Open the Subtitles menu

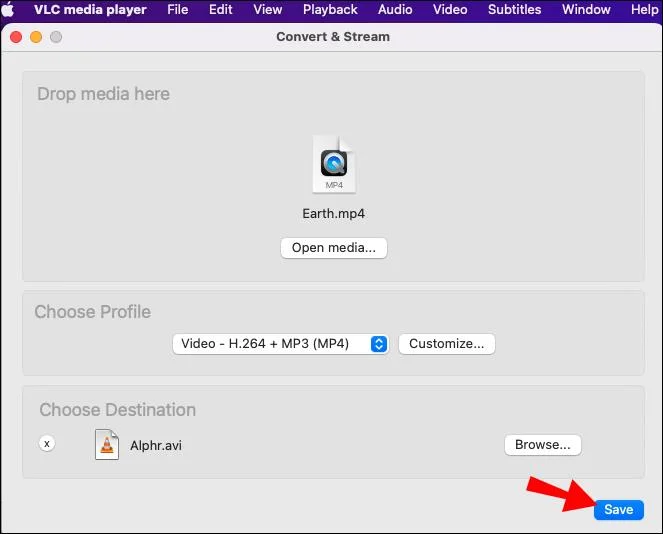pos(514,9)
